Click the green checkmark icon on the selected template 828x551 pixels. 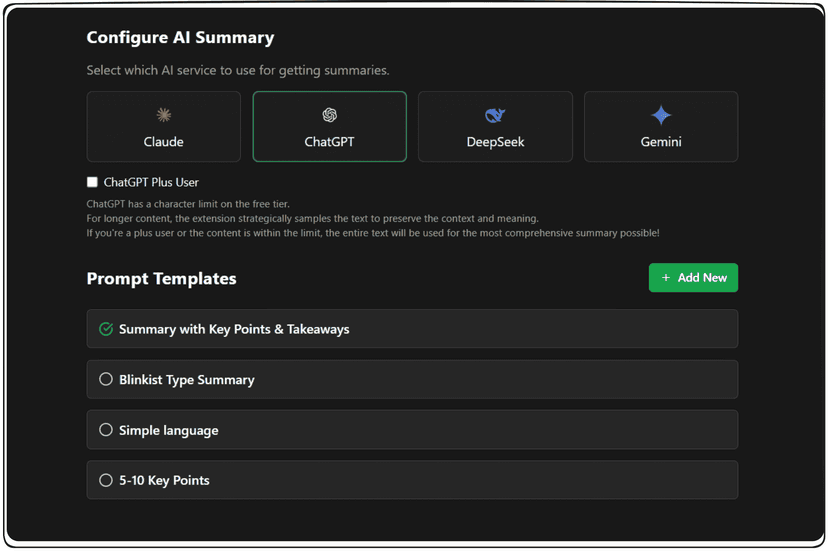(x=106, y=329)
